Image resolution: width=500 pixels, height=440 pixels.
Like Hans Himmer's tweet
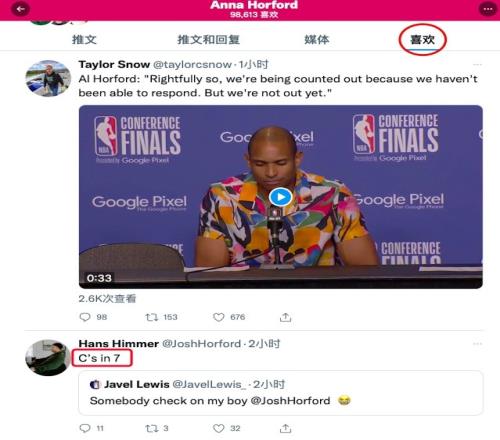point(219,428)
